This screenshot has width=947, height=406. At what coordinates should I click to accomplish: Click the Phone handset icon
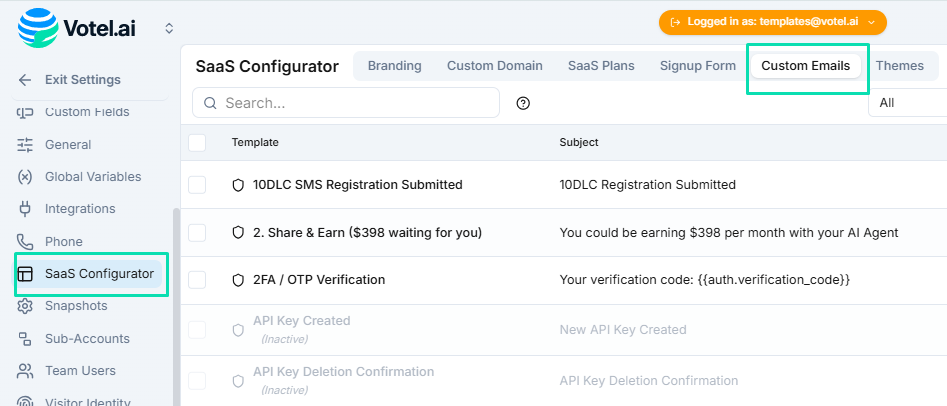tap(26, 242)
